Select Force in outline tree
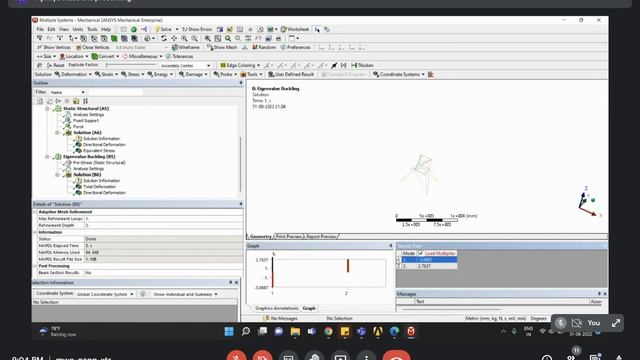This screenshot has height=360, width=640. click(78, 127)
